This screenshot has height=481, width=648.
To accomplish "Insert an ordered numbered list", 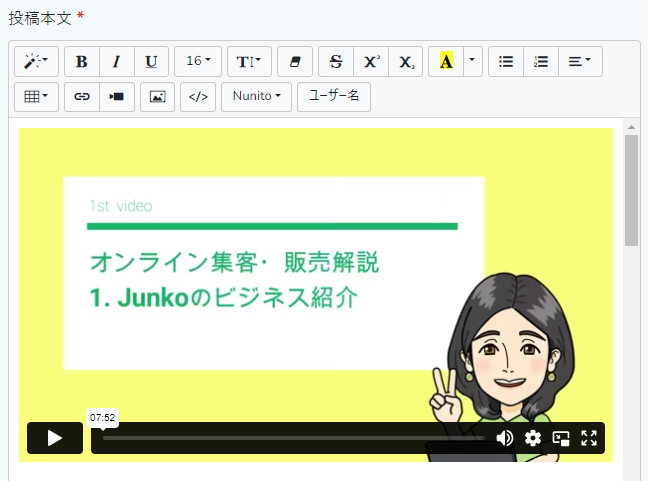I will [x=541, y=61].
